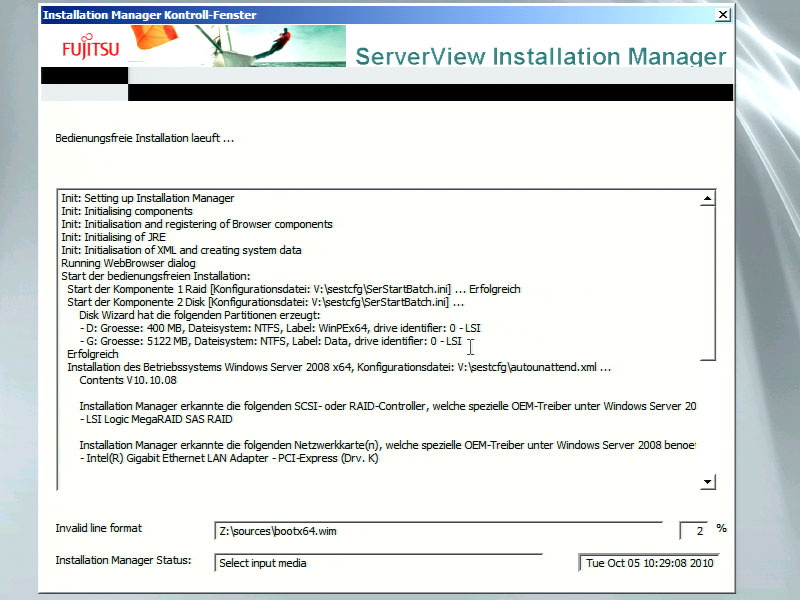Click the ServerView Installation Manager heading
This screenshot has height=600, width=800.
540,56
